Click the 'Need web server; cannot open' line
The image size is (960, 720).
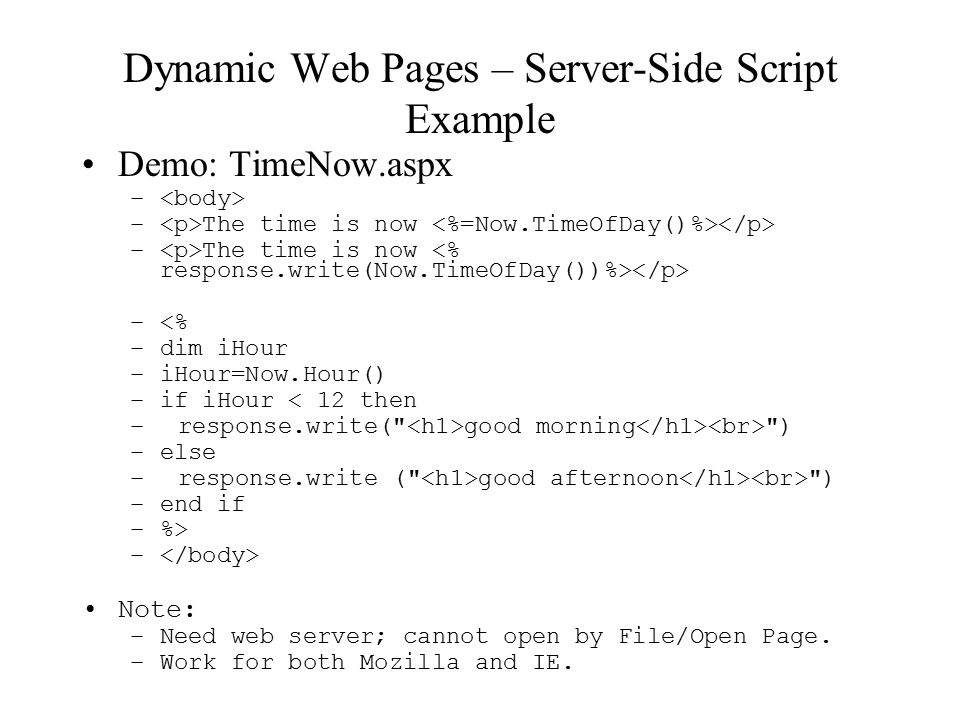[495, 636]
